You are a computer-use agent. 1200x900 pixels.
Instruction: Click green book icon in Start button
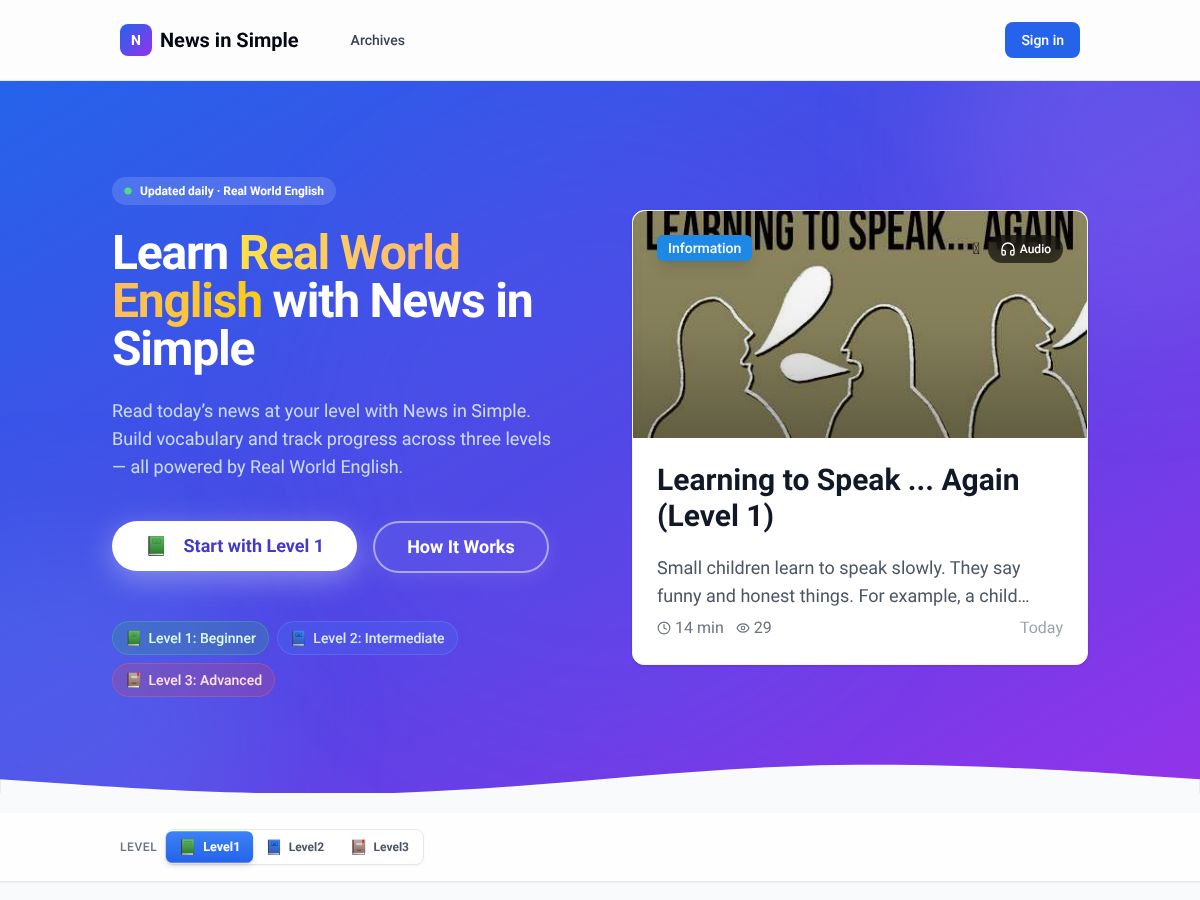pos(156,546)
